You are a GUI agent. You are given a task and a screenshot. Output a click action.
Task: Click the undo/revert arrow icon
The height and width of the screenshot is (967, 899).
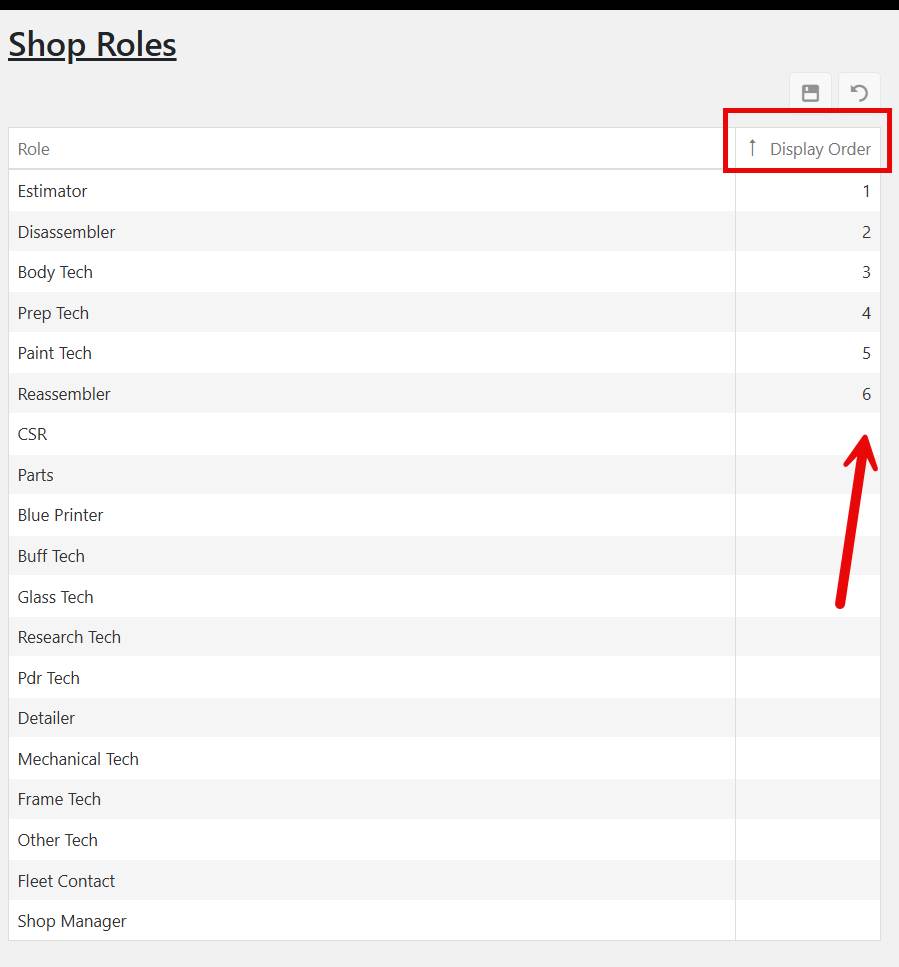tap(859, 93)
